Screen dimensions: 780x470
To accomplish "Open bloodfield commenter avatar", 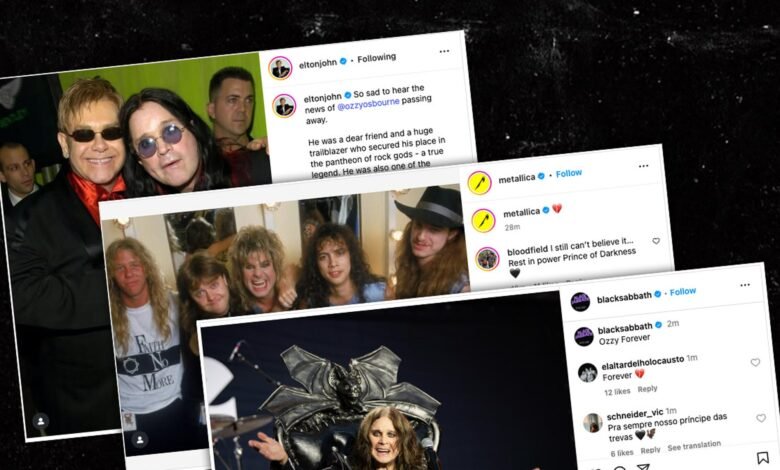I will tap(487, 259).
